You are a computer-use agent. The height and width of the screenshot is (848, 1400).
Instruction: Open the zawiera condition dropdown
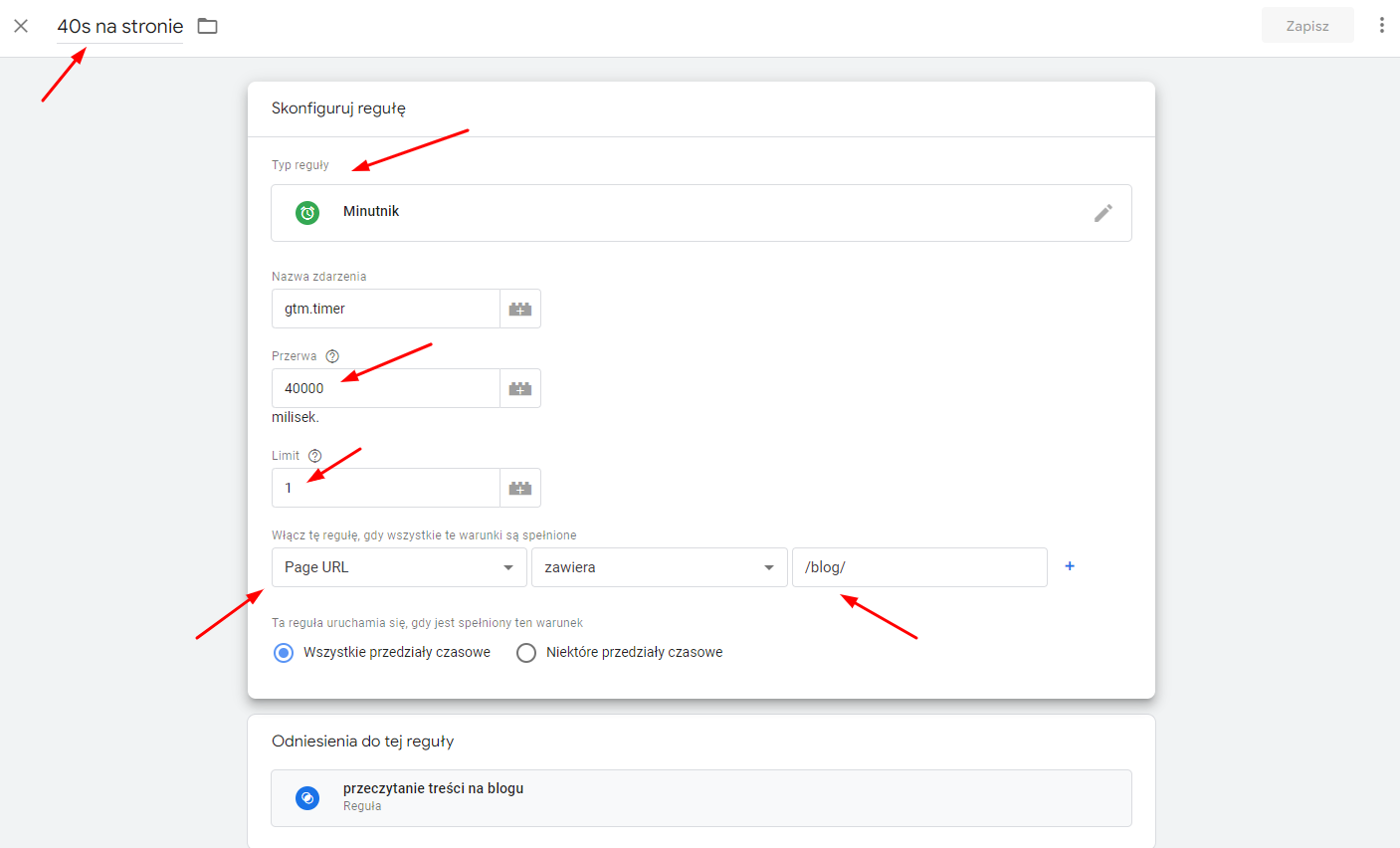coord(659,566)
